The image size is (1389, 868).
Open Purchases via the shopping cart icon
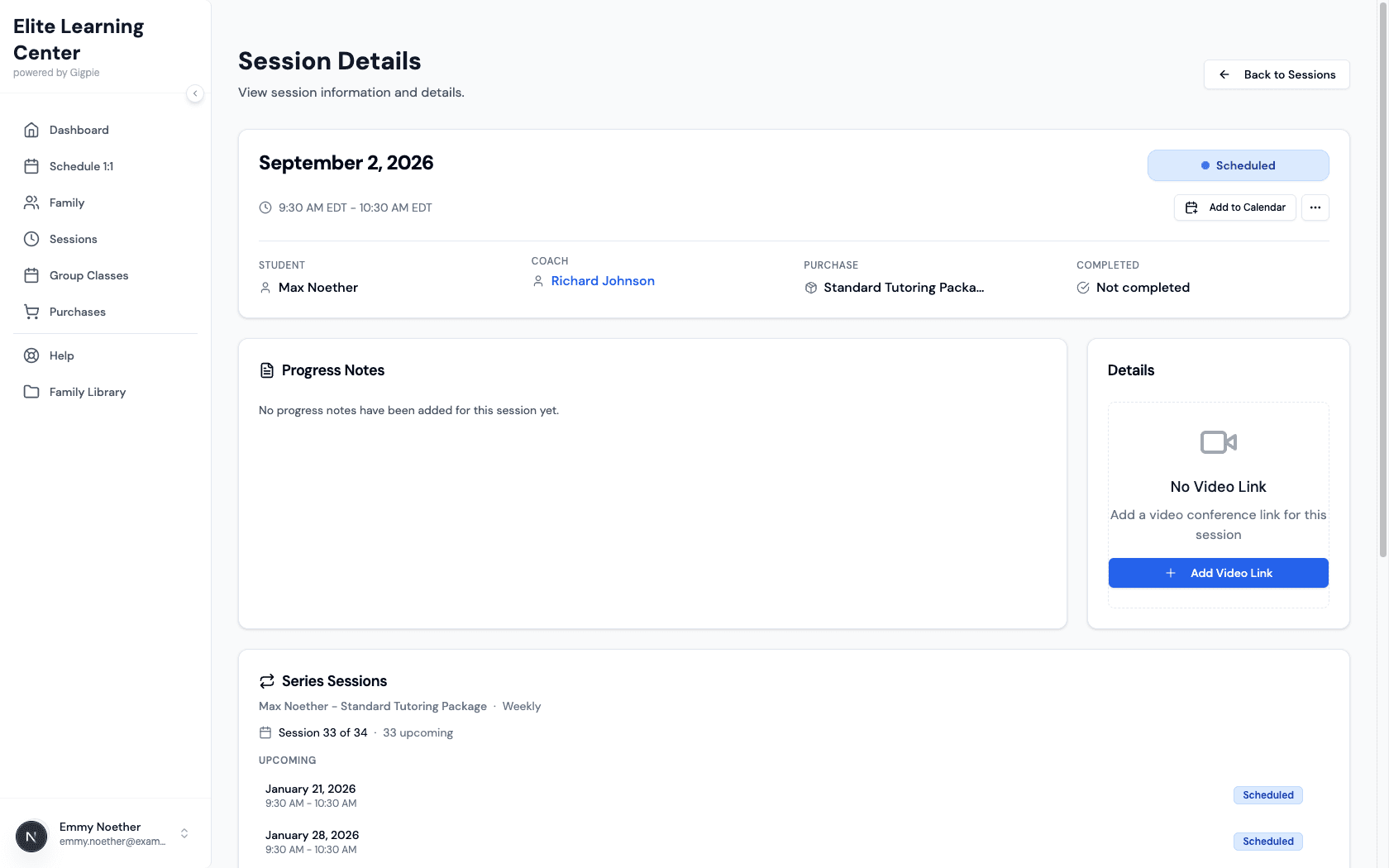pyautogui.click(x=31, y=312)
